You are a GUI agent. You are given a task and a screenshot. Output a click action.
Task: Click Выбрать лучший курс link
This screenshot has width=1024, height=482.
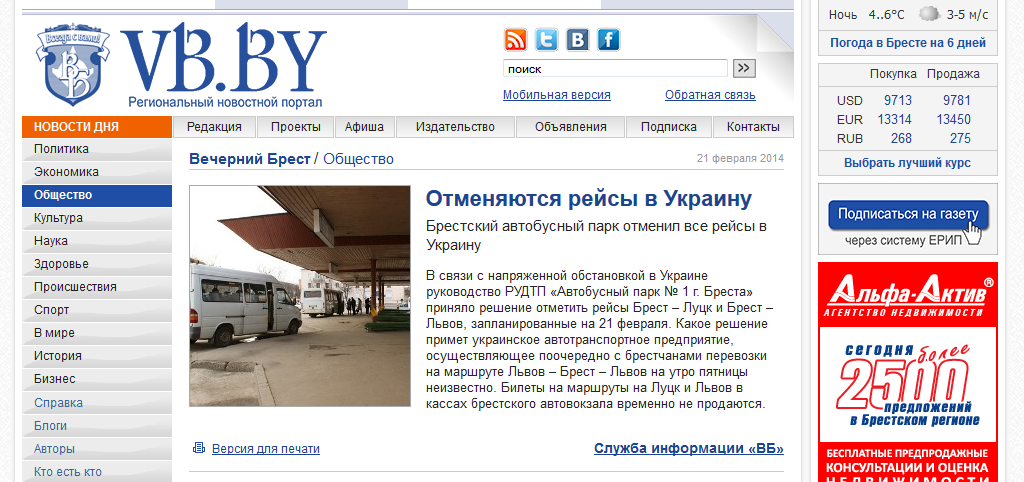pos(907,163)
